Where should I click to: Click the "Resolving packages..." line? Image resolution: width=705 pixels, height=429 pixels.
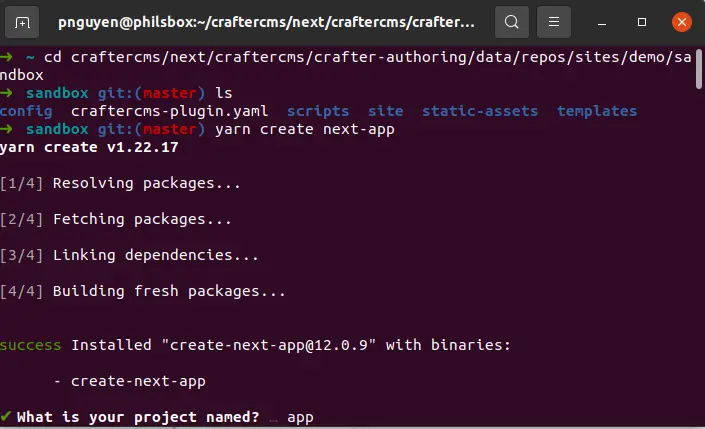146,183
